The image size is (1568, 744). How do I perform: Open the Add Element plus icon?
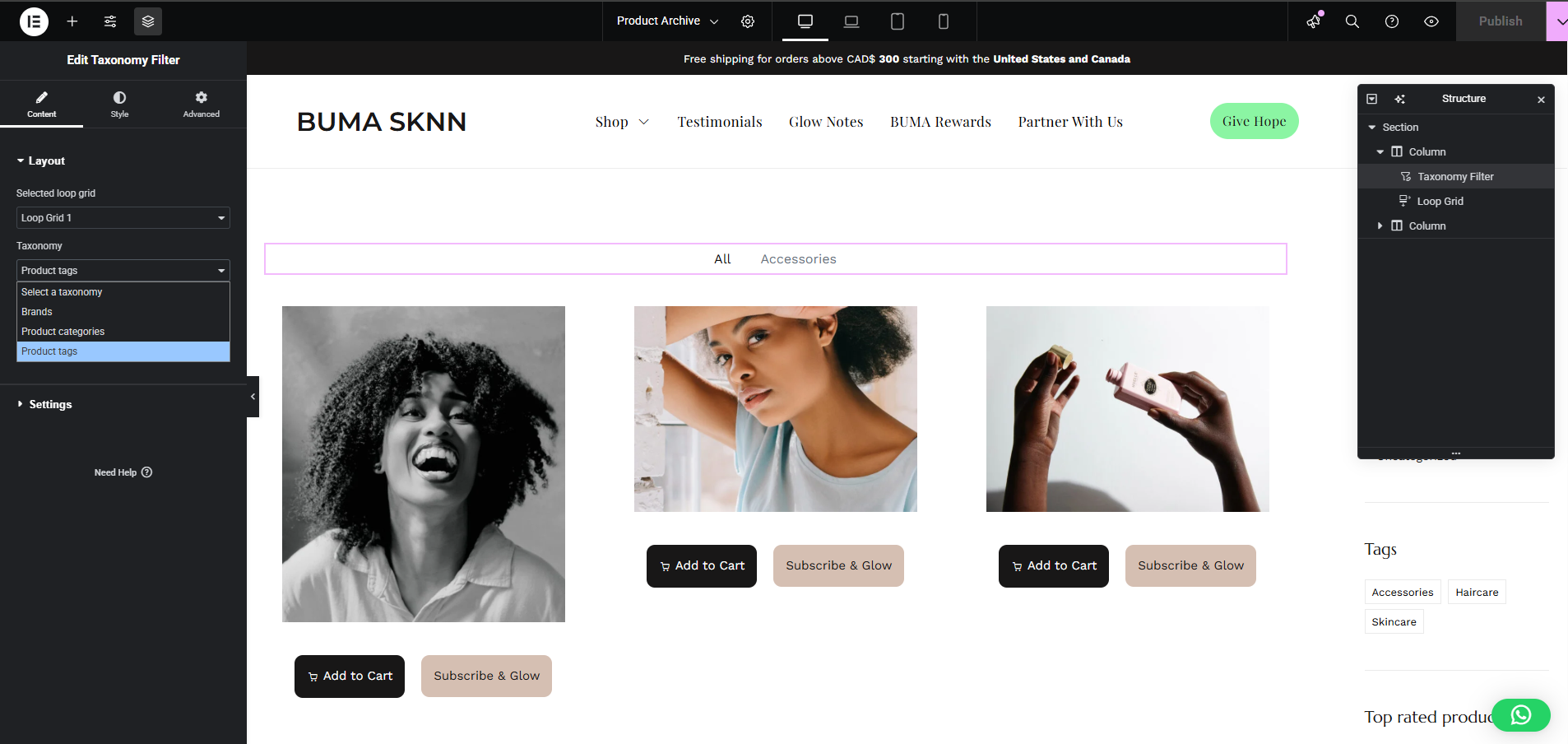click(72, 21)
